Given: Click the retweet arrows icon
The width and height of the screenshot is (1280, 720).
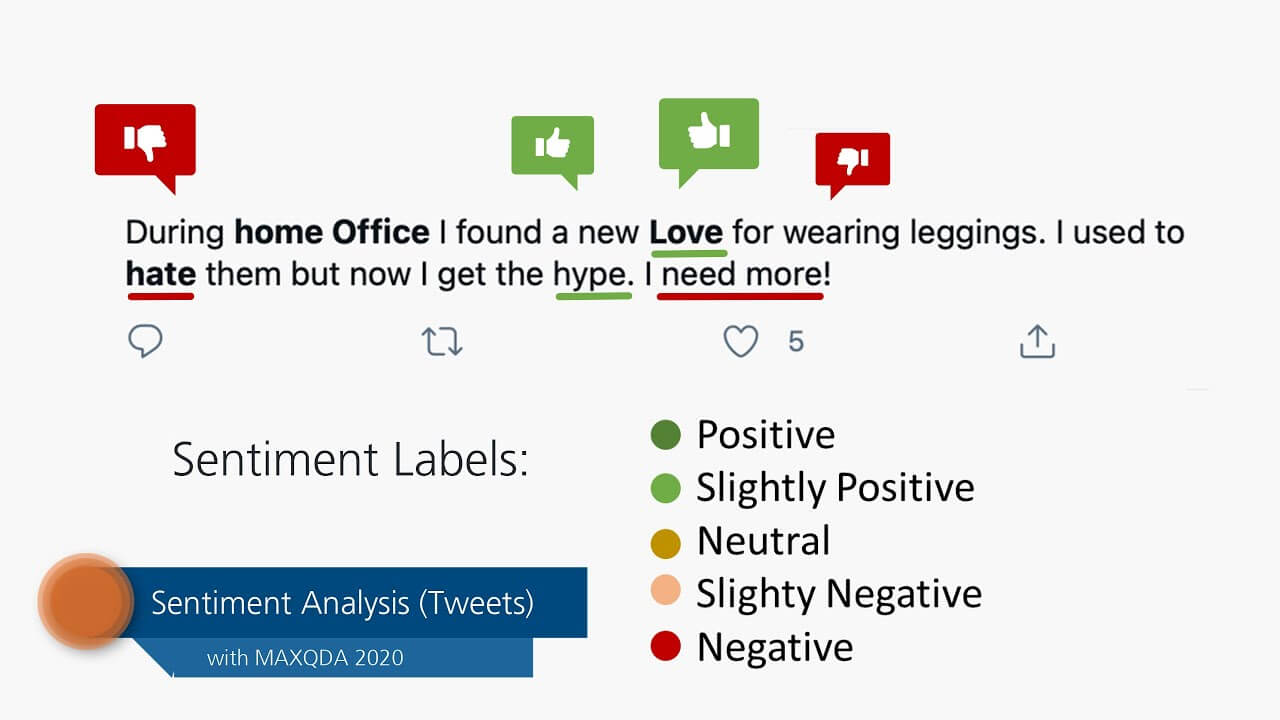Looking at the screenshot, I should pyautogui.click(x=442, y=342).
